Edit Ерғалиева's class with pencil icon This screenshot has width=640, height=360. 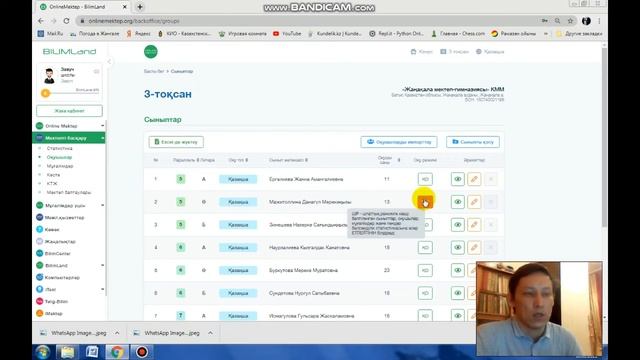point(474,179)
